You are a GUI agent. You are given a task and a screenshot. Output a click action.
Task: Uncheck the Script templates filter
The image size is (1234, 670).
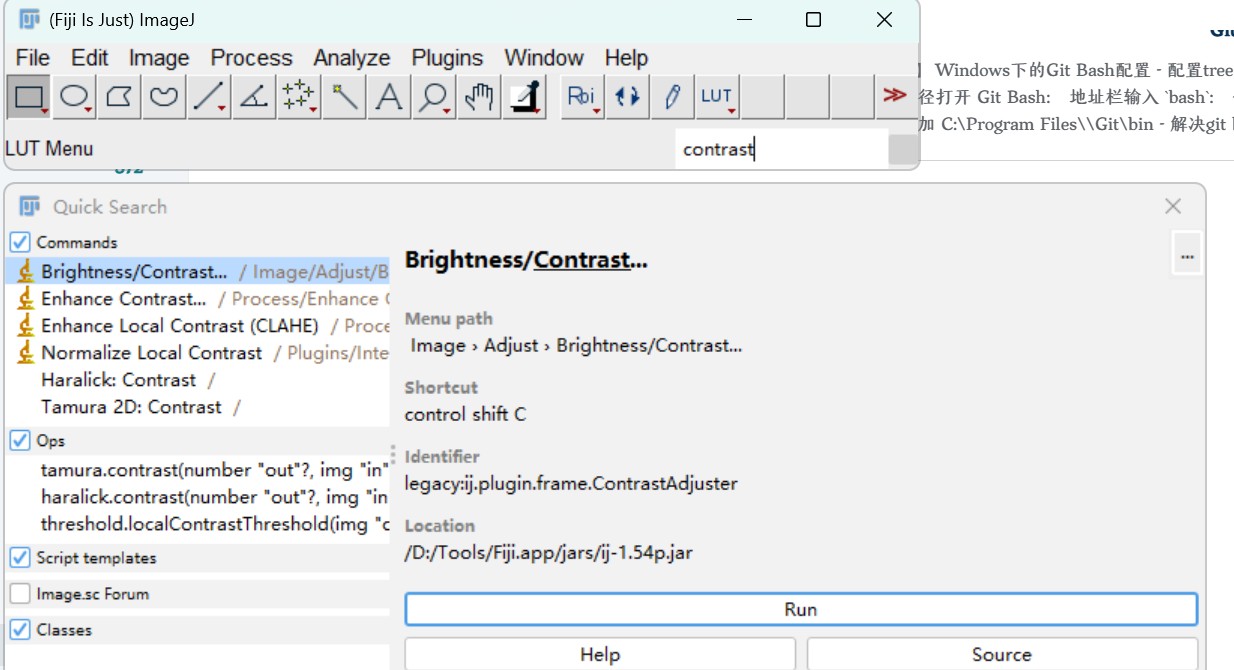coord(19,558)
